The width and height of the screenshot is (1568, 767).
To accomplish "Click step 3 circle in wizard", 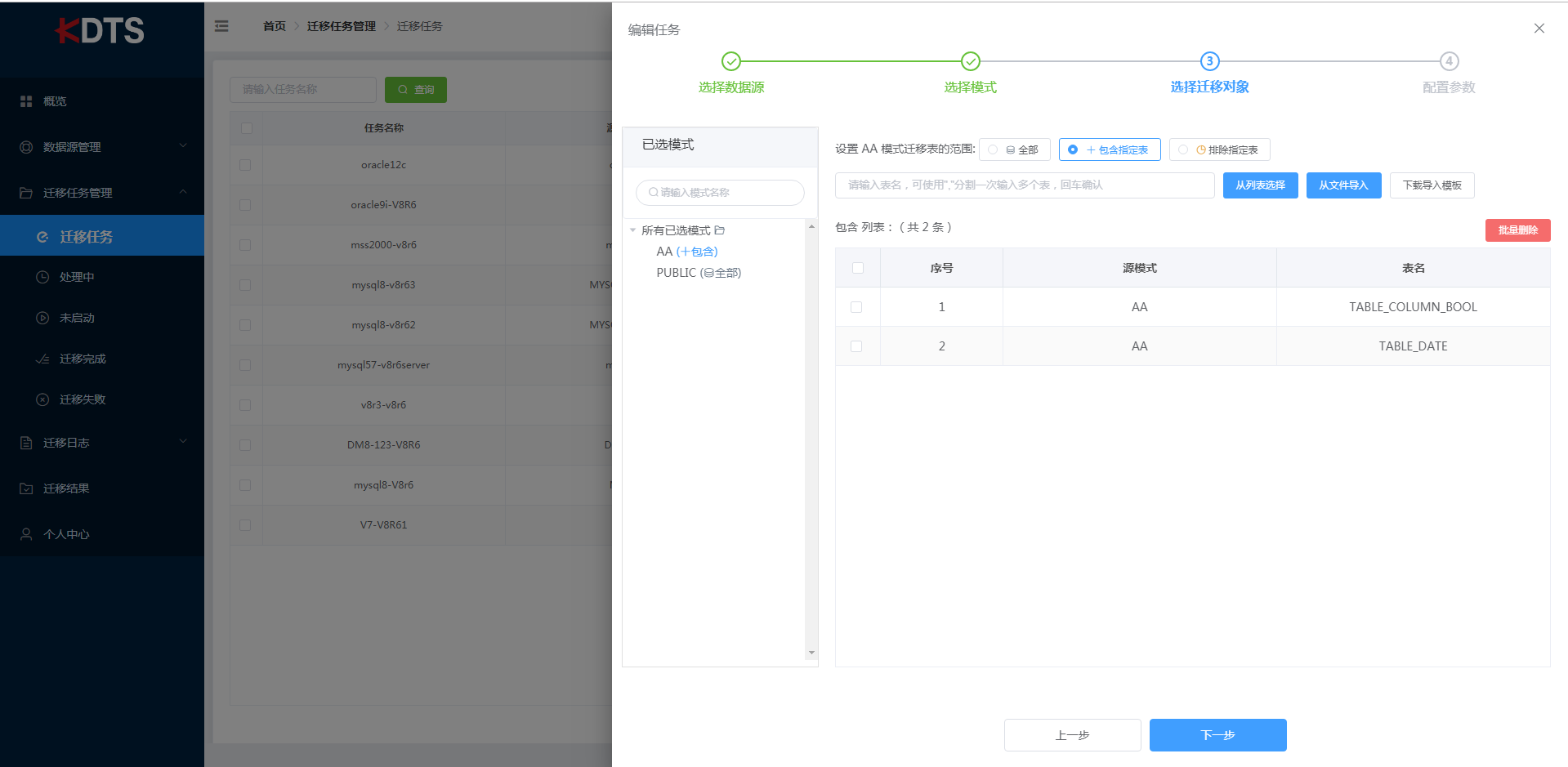I will click(x=1209, y=61).
